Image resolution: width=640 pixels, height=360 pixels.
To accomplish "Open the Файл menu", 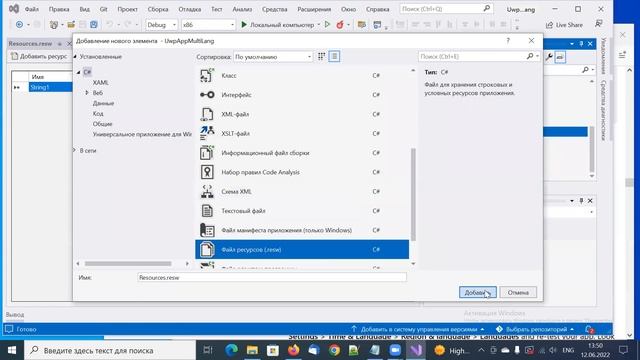I will pos(31,9).
